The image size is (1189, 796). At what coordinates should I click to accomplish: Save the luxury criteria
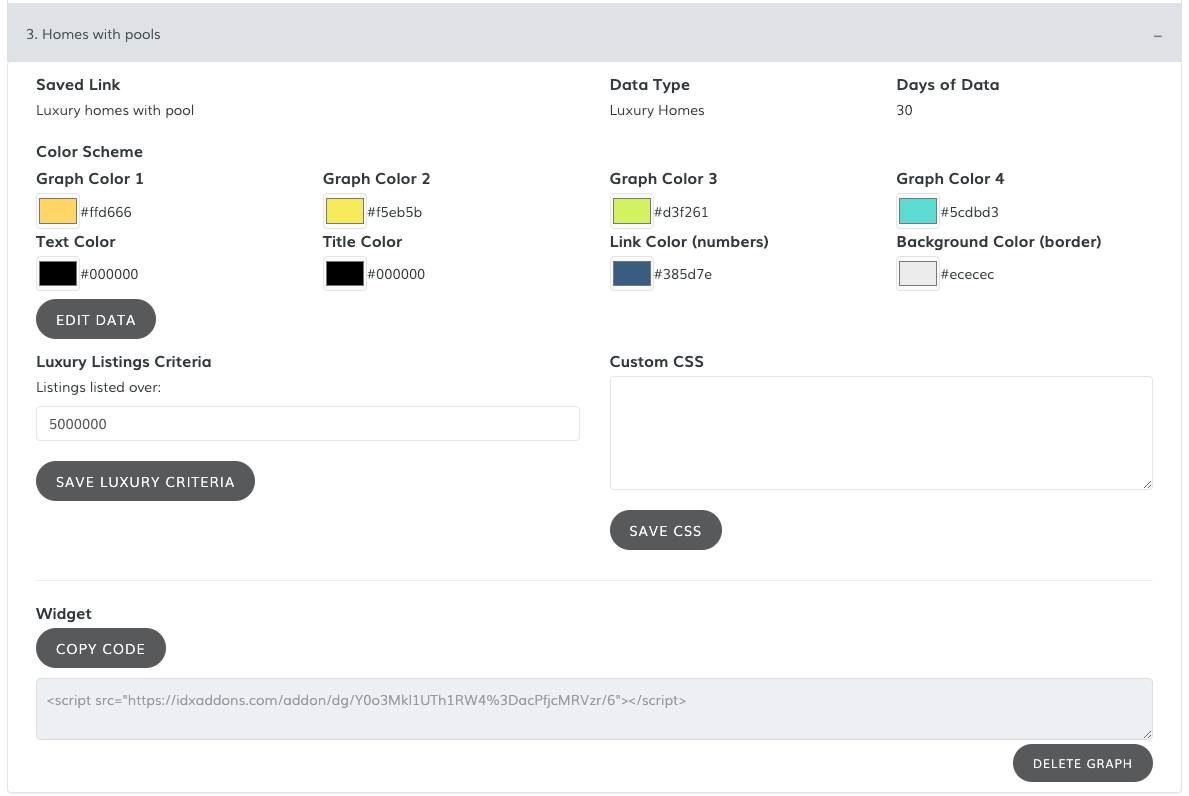pyautogui.click(x=145, y=481)
